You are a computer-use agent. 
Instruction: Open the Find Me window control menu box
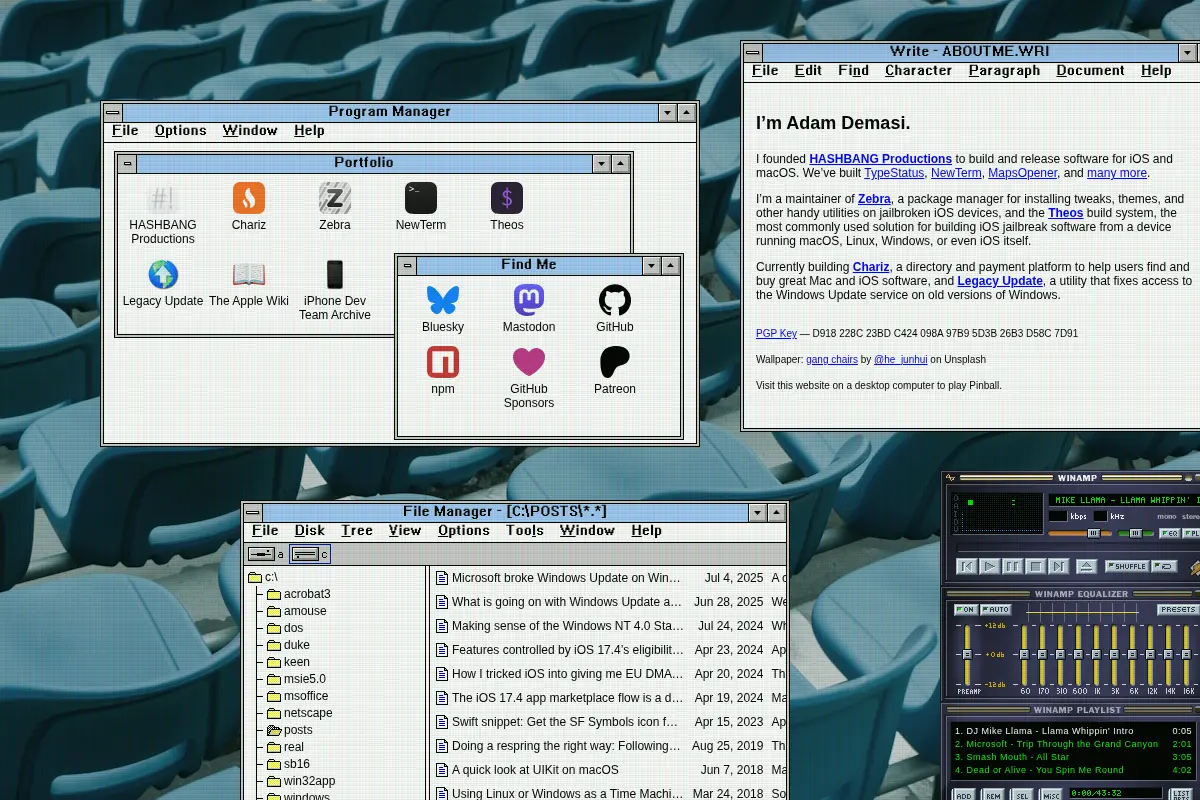pyautogui.click(x=407, y=265)
